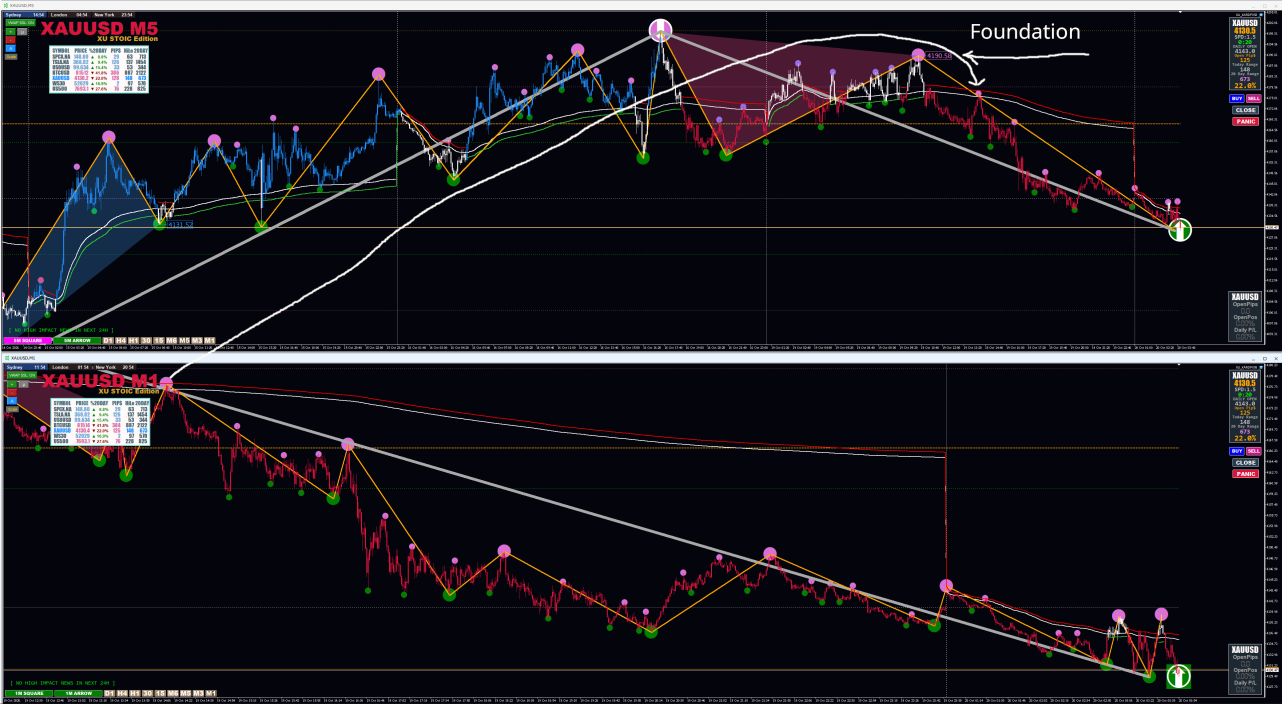Toggle 1M SQUARE button in M1 chart

point(29,693)
